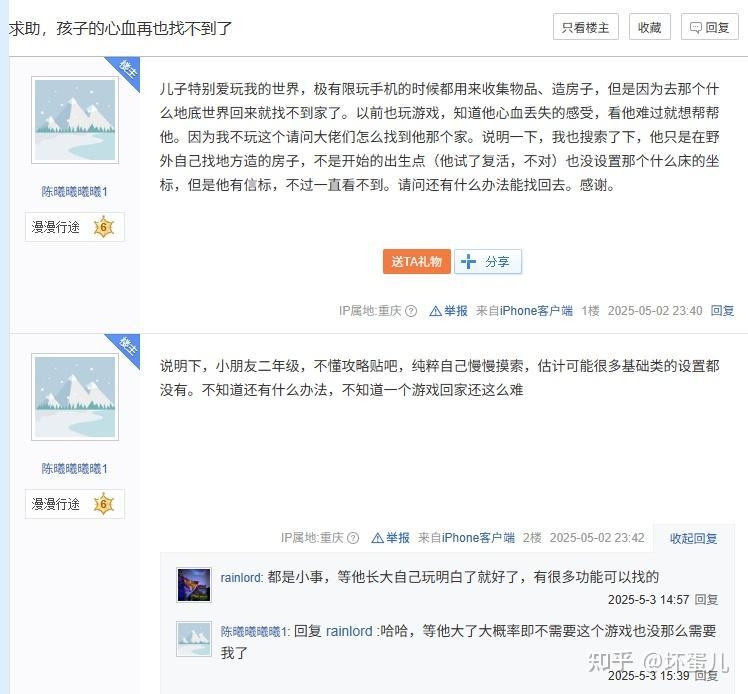Click the IP属地 help question icon on 2楼
This screenshot has height=694, width=748.
point(353,538)
